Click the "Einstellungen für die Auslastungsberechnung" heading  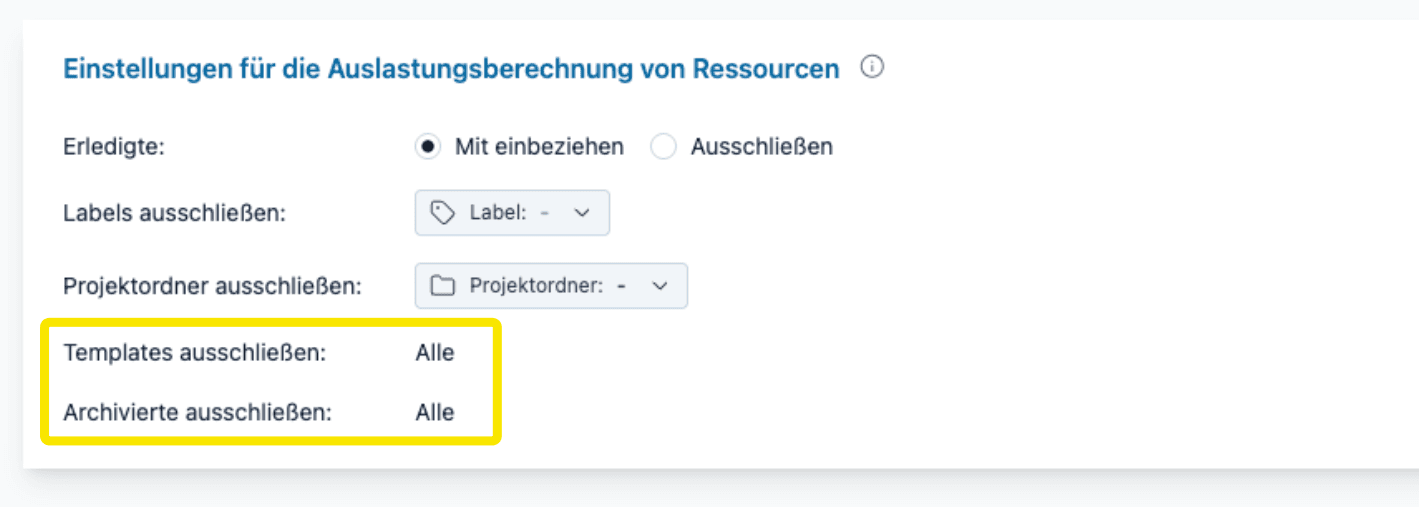point(451,69)
